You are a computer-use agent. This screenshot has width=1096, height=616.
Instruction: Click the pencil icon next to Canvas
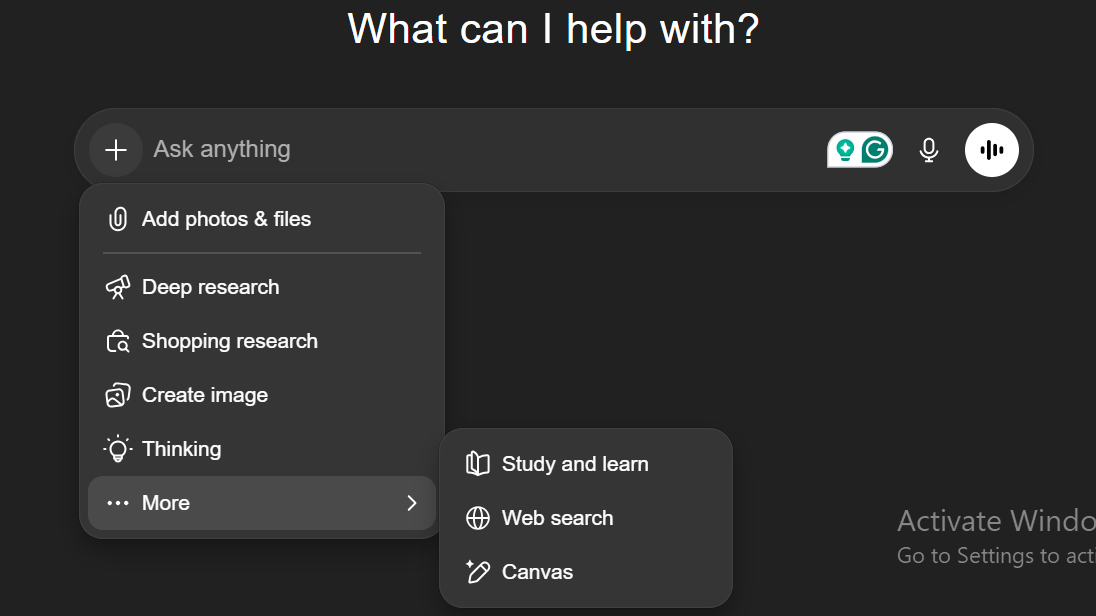click(478, 572)
